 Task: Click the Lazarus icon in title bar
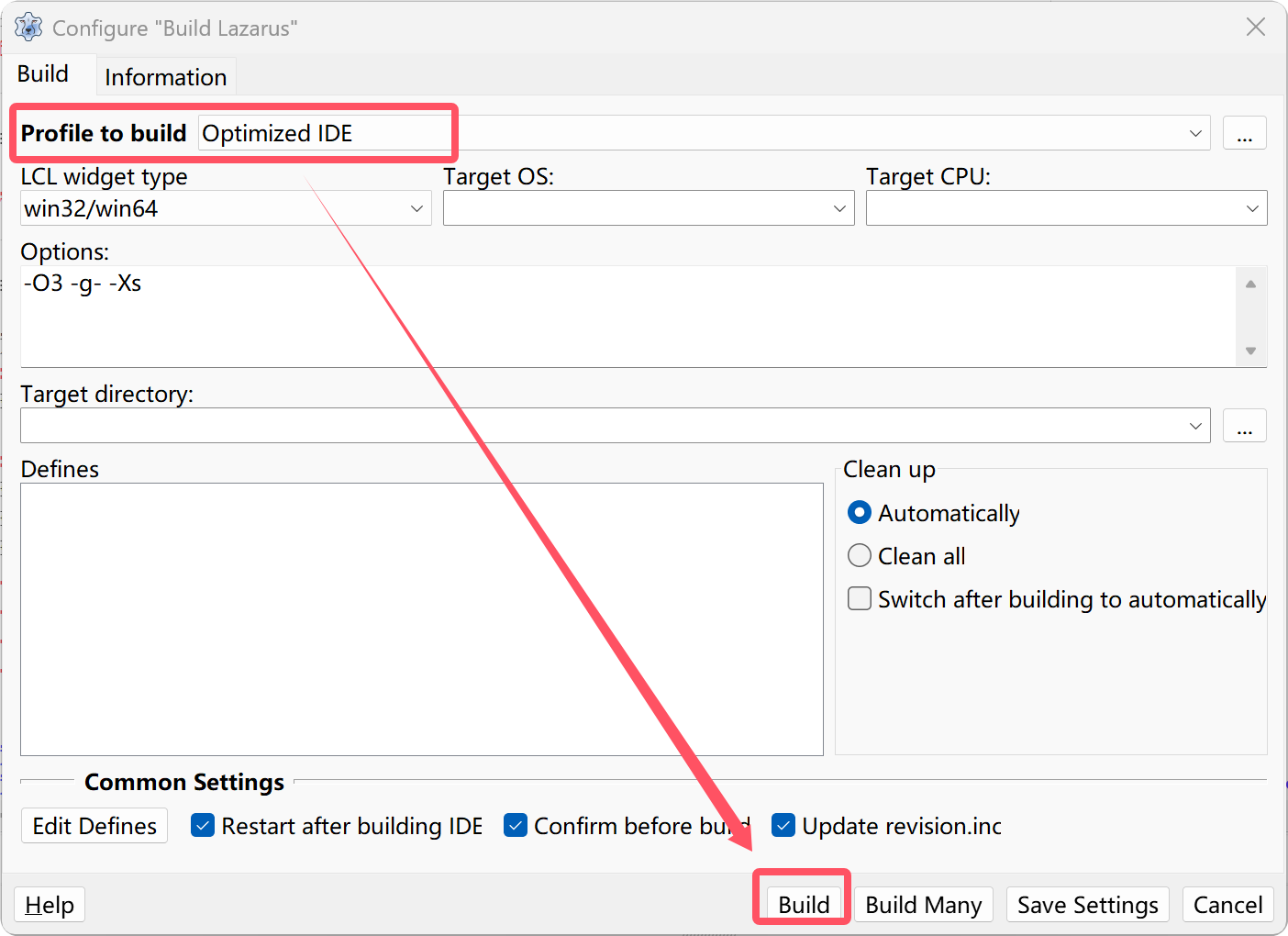28,28
